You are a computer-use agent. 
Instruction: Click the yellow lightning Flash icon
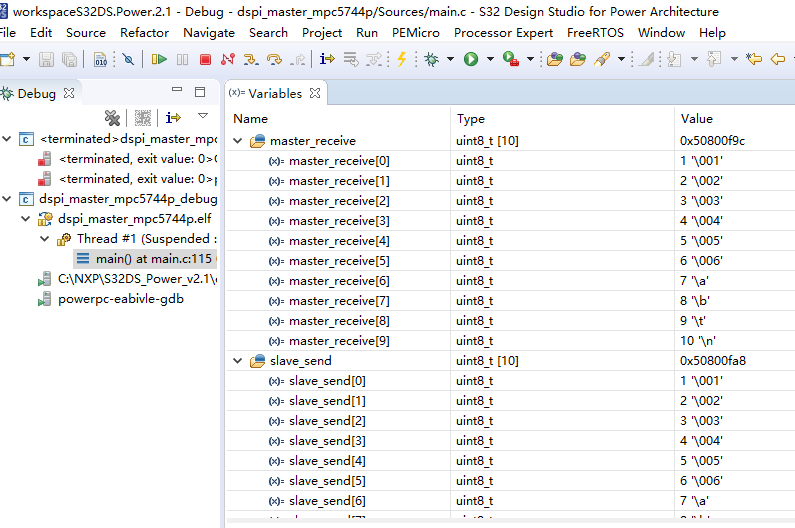(x=402, y=59)
